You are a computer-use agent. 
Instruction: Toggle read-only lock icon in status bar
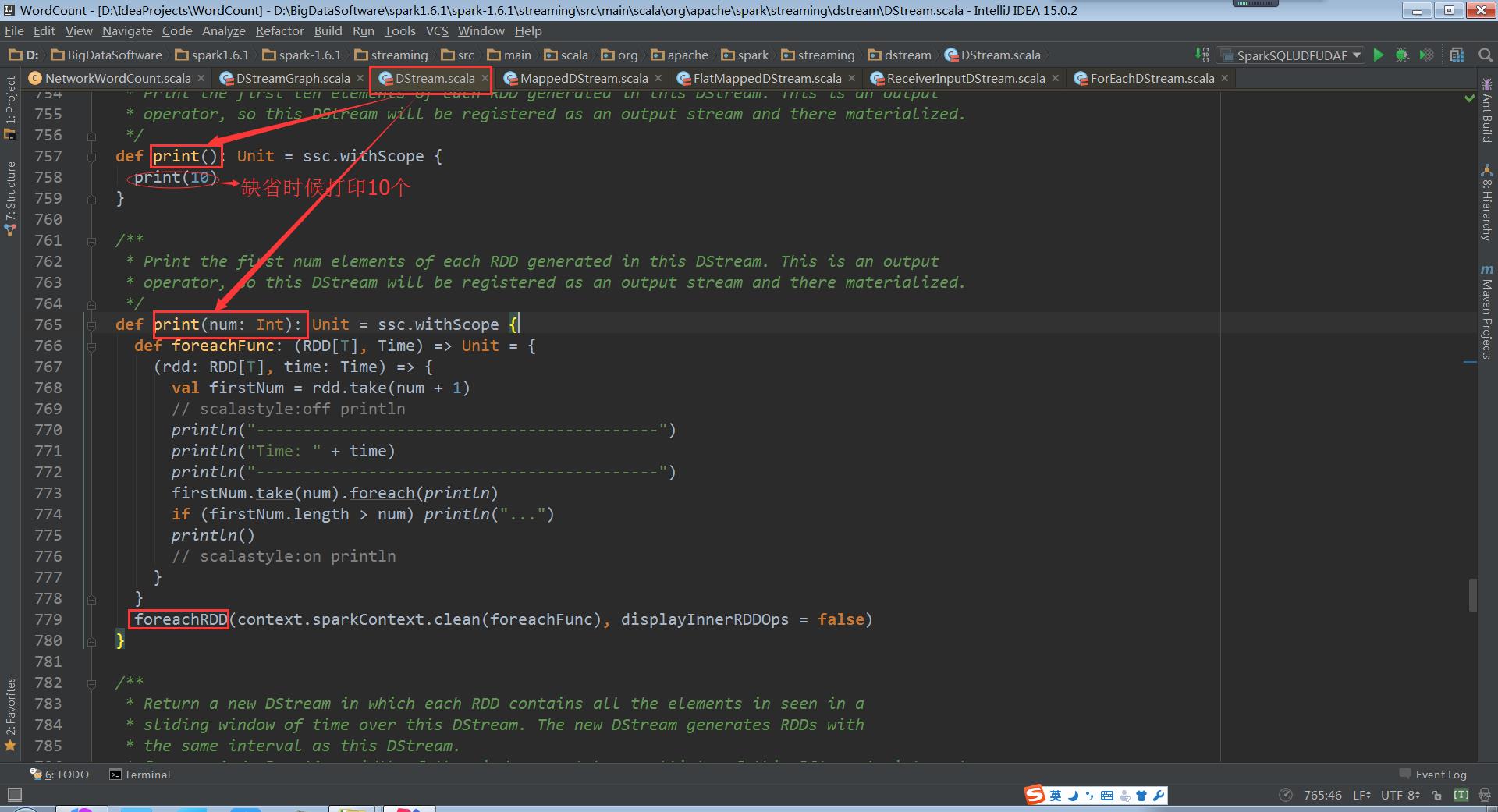(1437, 796)
